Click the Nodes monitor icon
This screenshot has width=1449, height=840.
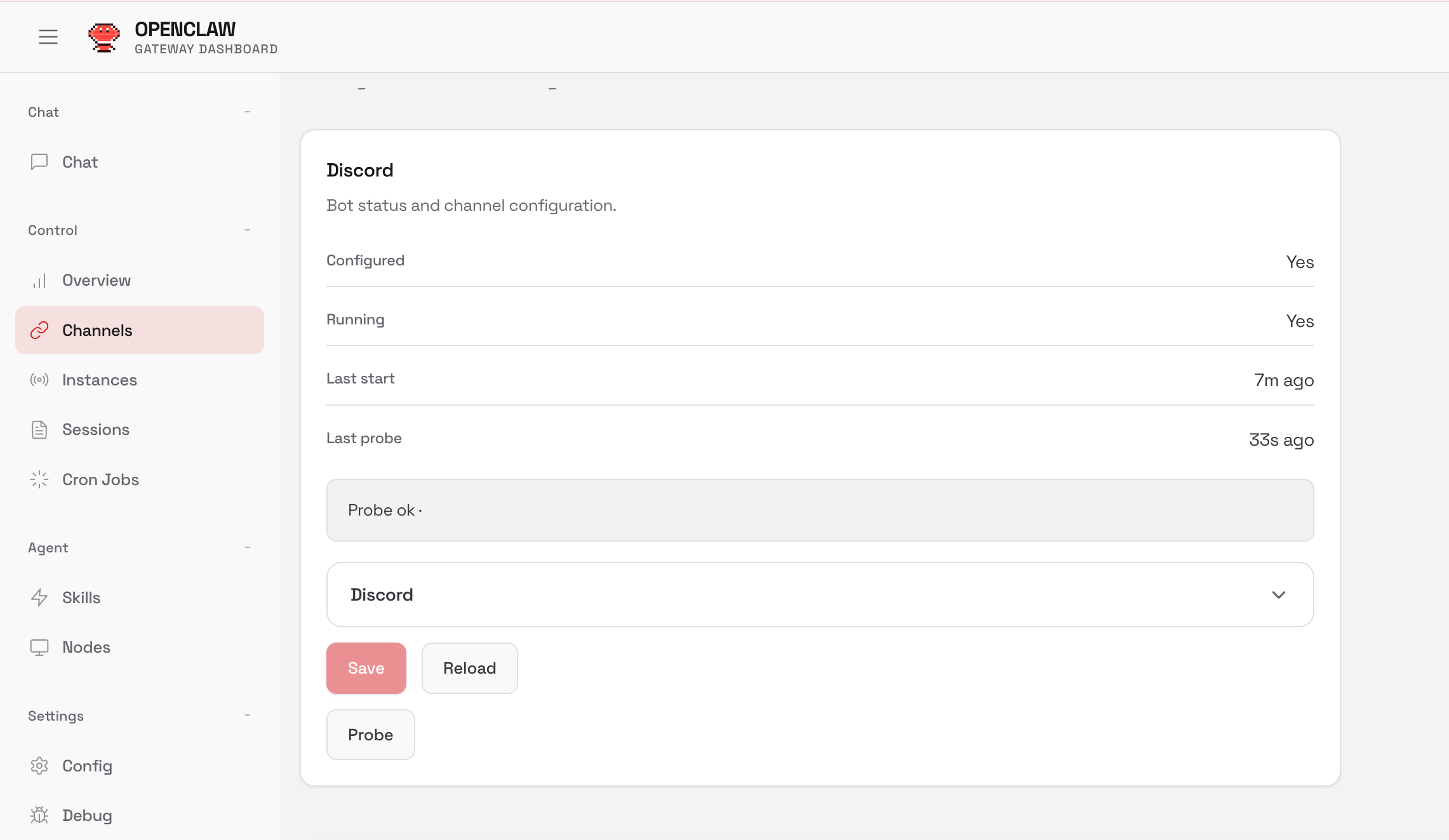[39, 647]
